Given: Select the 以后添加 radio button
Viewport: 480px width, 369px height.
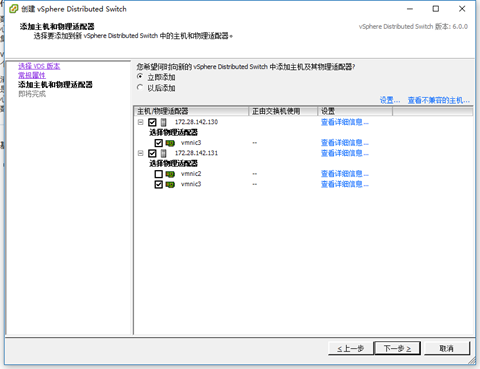Looking at the screenshot, I should (x=140, y=87).
